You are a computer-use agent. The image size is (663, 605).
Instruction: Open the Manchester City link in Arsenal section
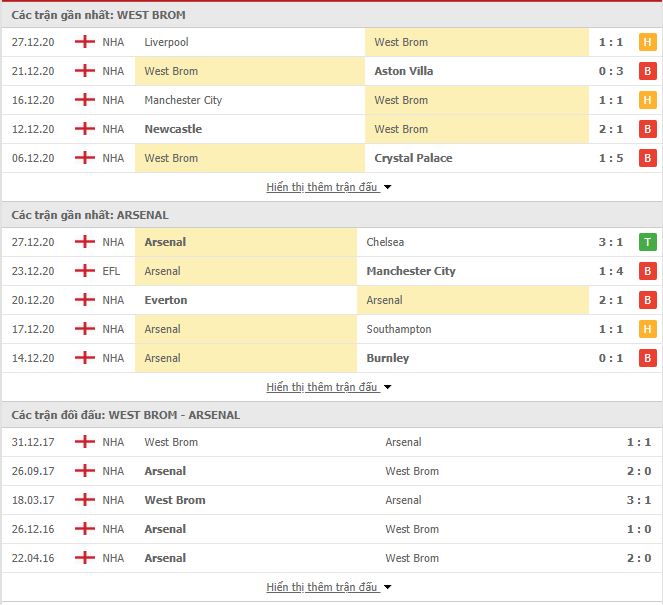[411, 271]
